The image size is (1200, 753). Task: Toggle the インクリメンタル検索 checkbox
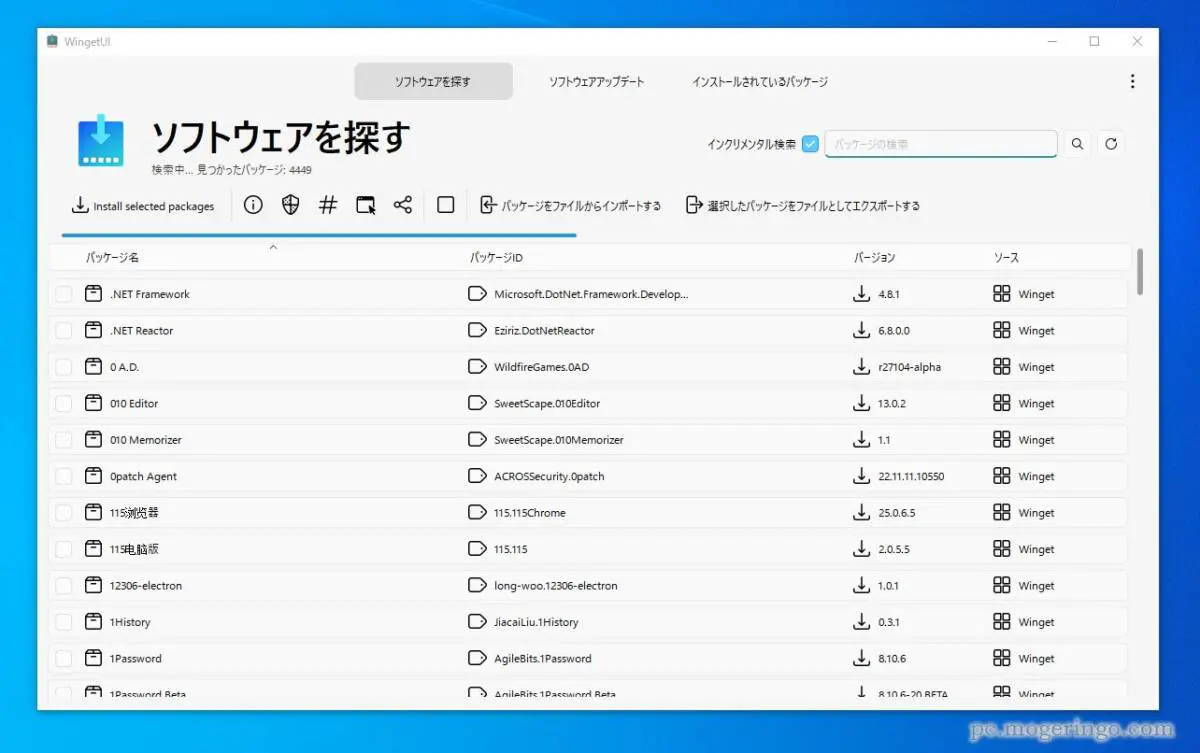[x=810, y=144]
